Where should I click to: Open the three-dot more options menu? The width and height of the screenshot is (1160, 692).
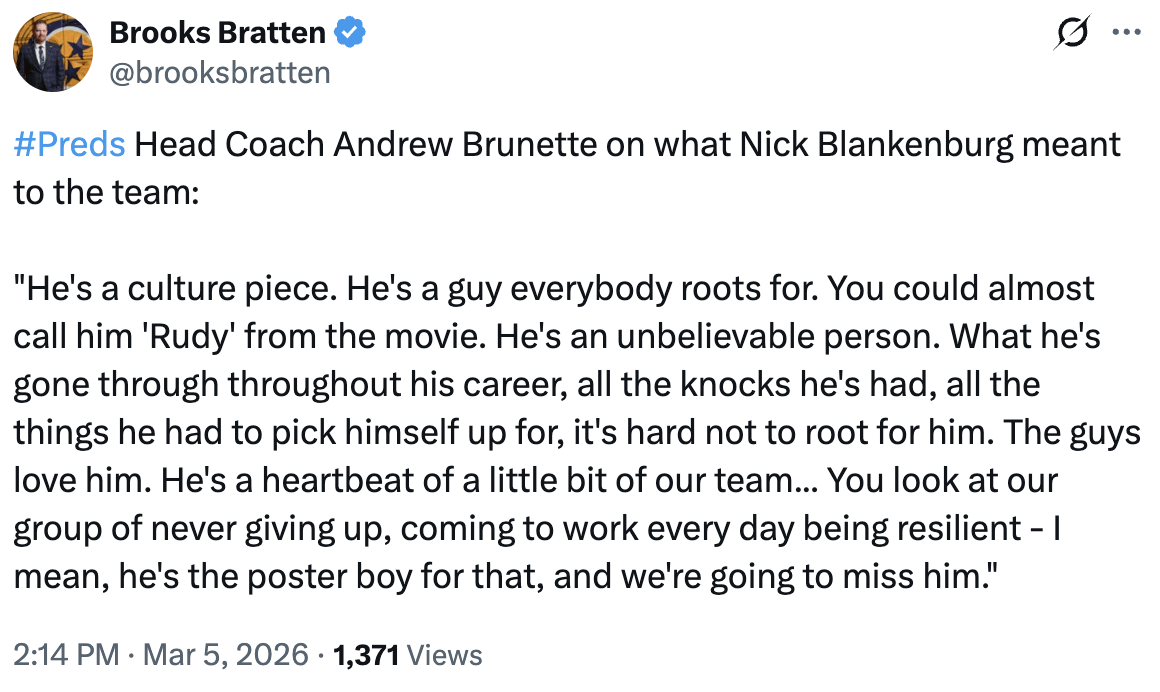click(x=1126, y=32)
